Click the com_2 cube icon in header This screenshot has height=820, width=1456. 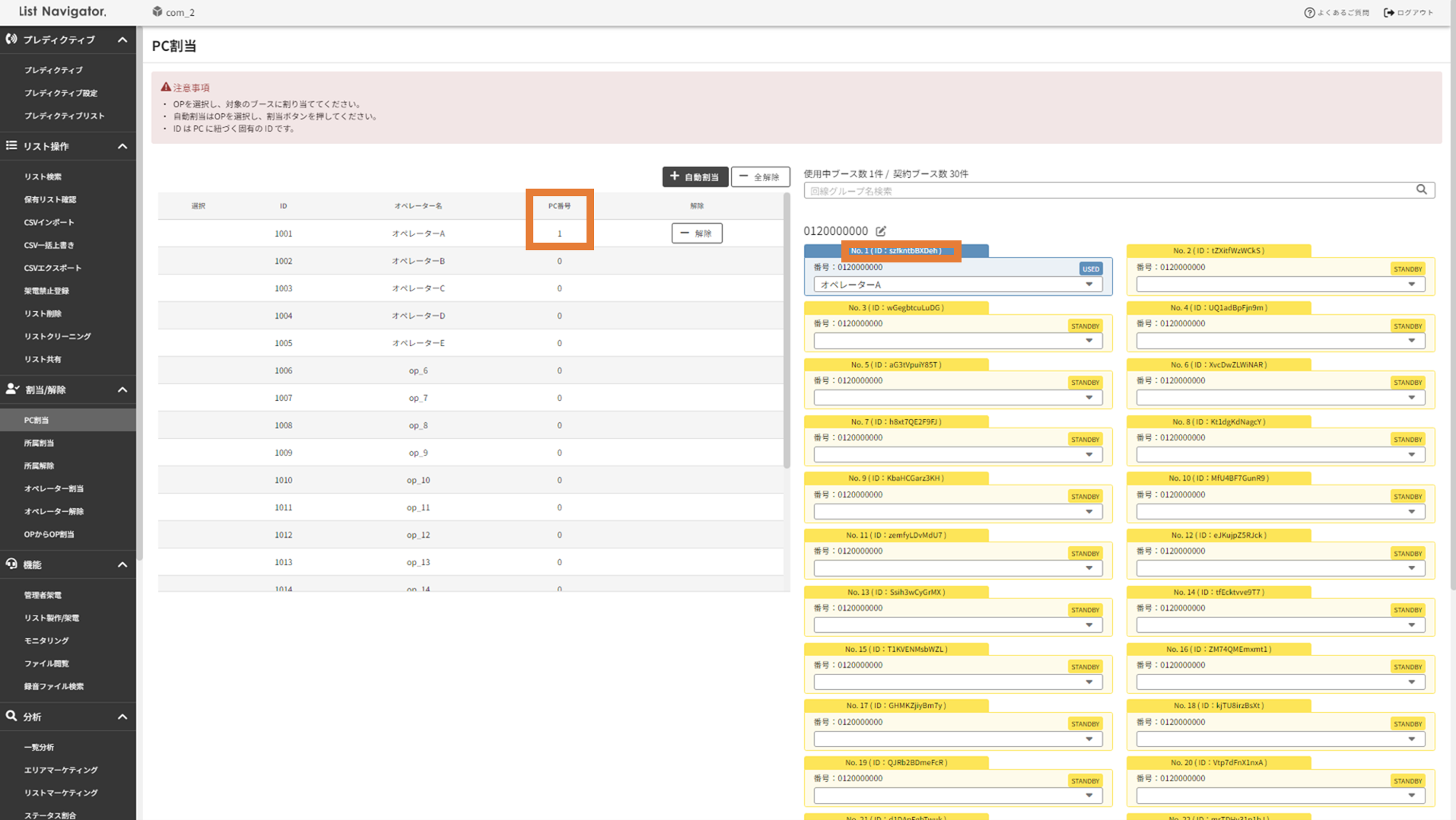tap(157, 12)
